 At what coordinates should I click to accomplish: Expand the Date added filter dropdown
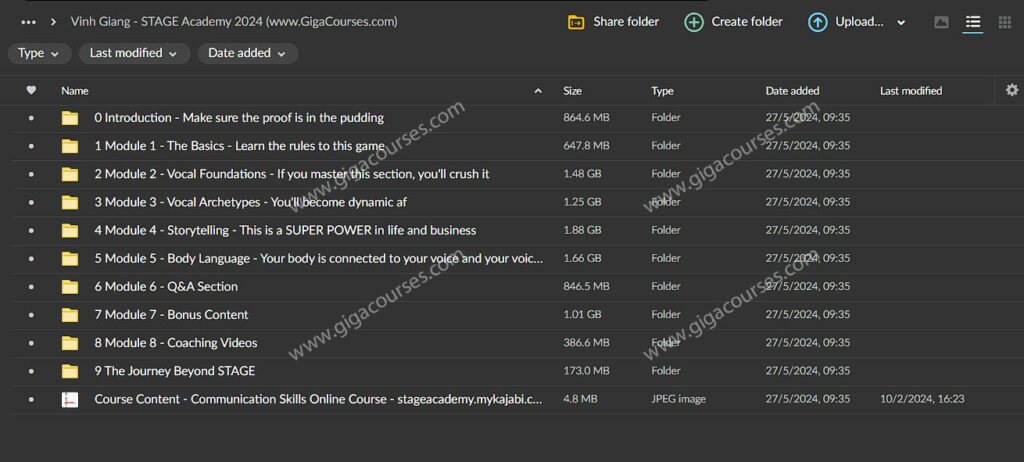point(247,53)
